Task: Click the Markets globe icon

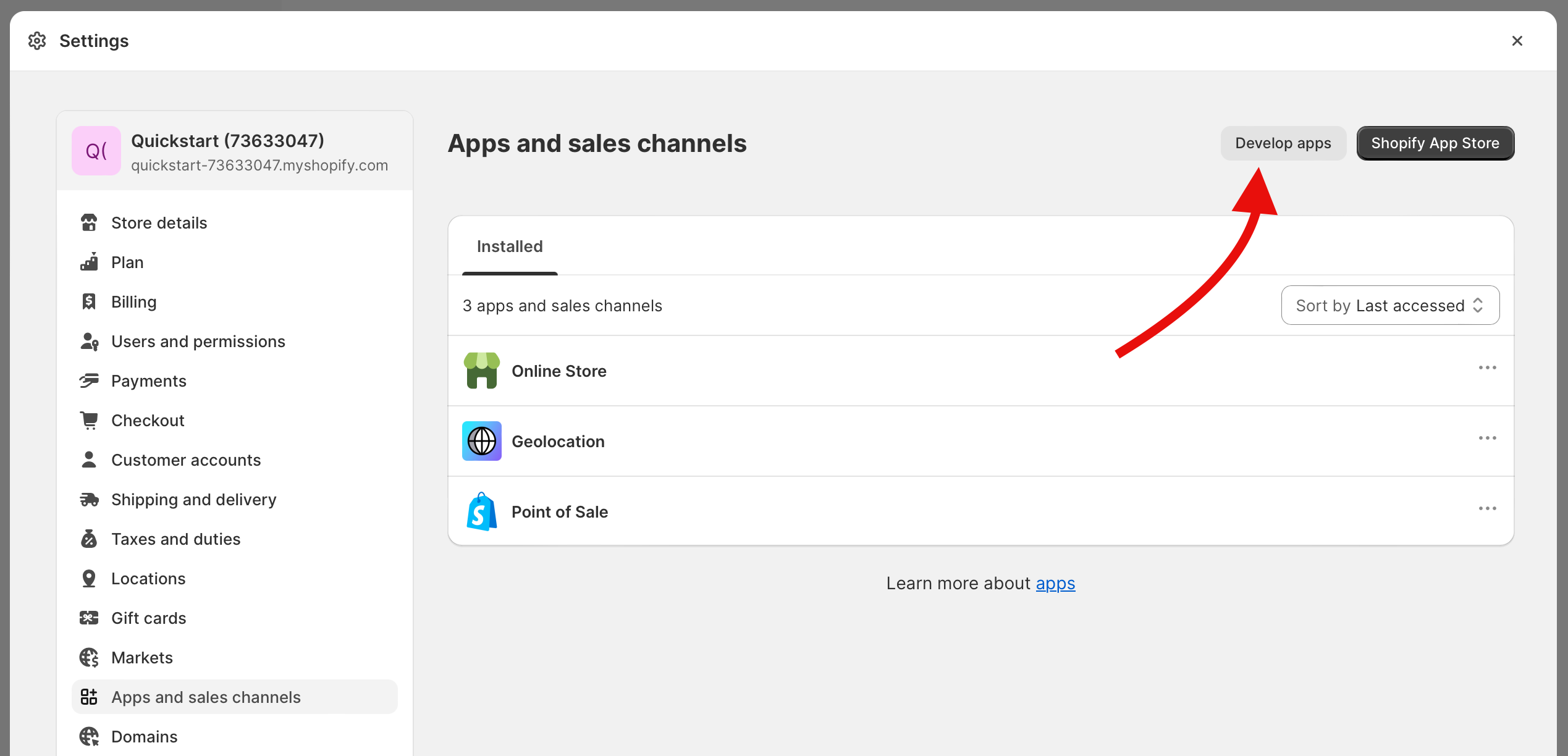Action: click(89, 658)
